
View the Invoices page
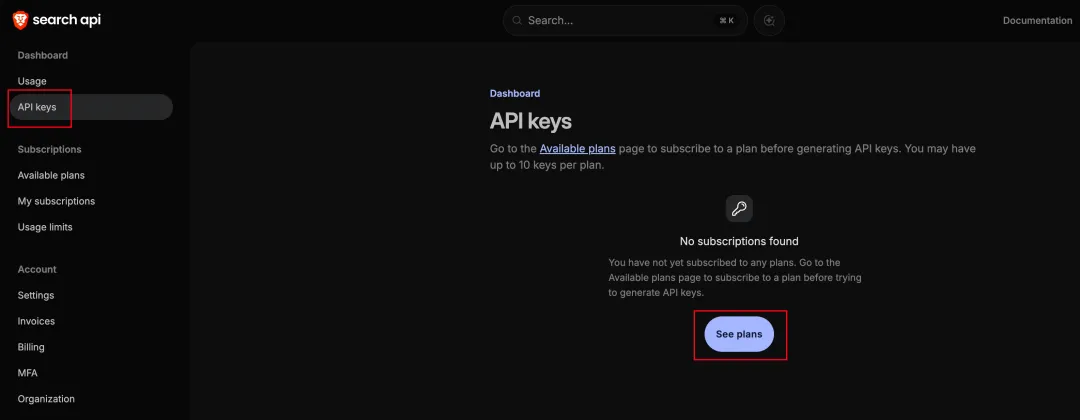[x=36, y=321]
